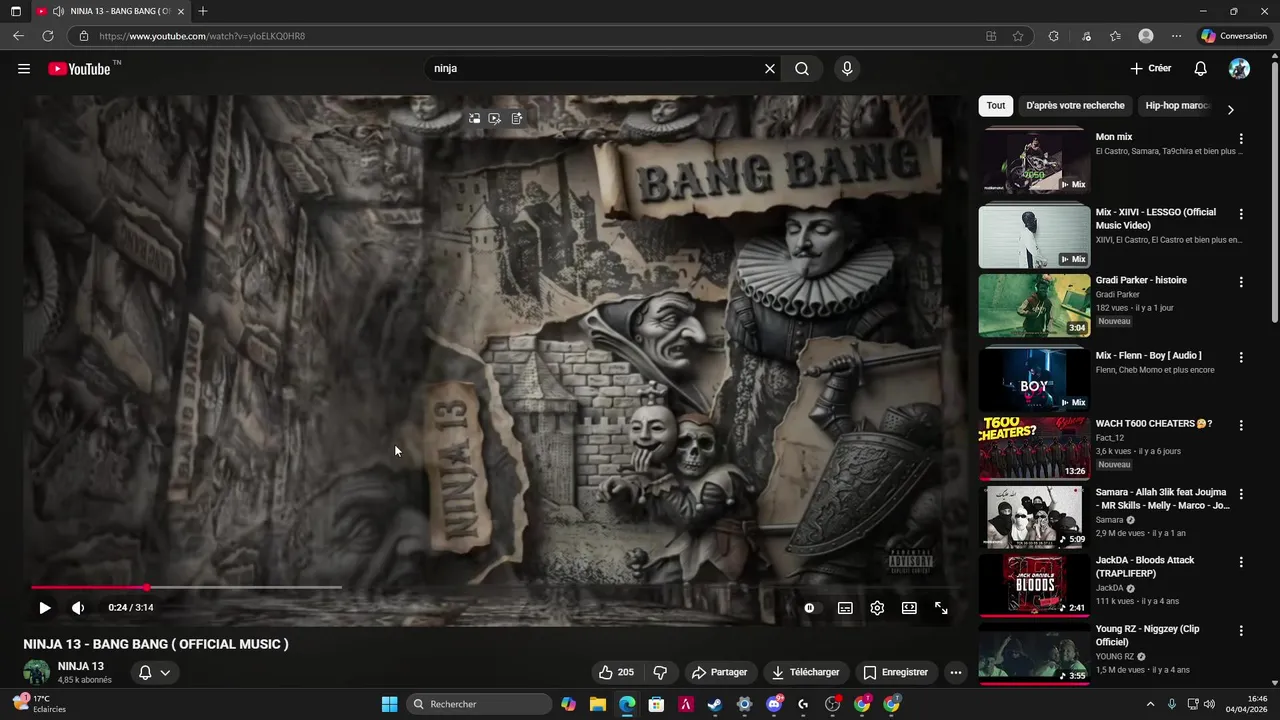Open options for Young RZ - Niggzey
This screenshot has width=1280, height=720.
click(1241, 631)
